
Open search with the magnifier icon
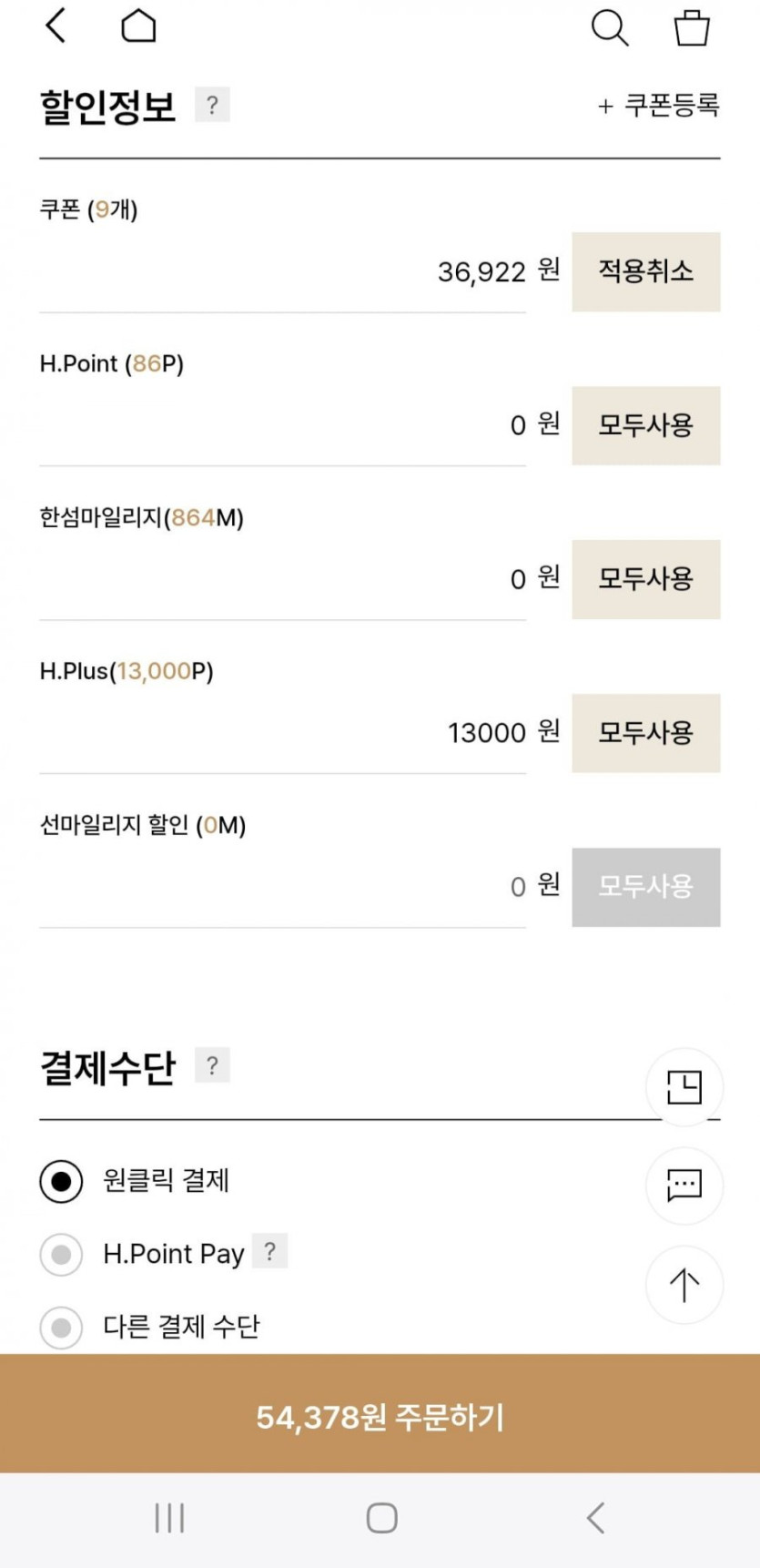[x=609, y=28]
